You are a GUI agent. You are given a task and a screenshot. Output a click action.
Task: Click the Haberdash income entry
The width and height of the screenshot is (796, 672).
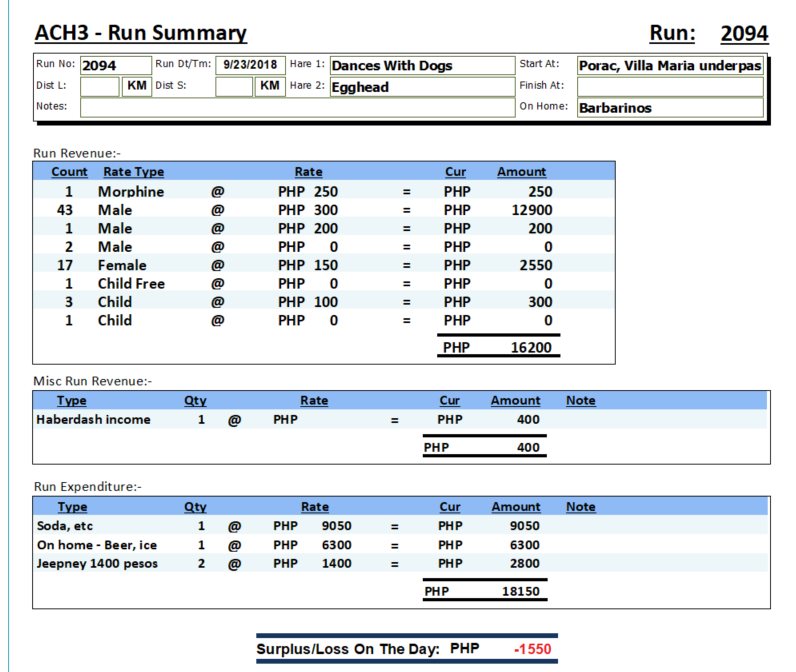(93, 420)
